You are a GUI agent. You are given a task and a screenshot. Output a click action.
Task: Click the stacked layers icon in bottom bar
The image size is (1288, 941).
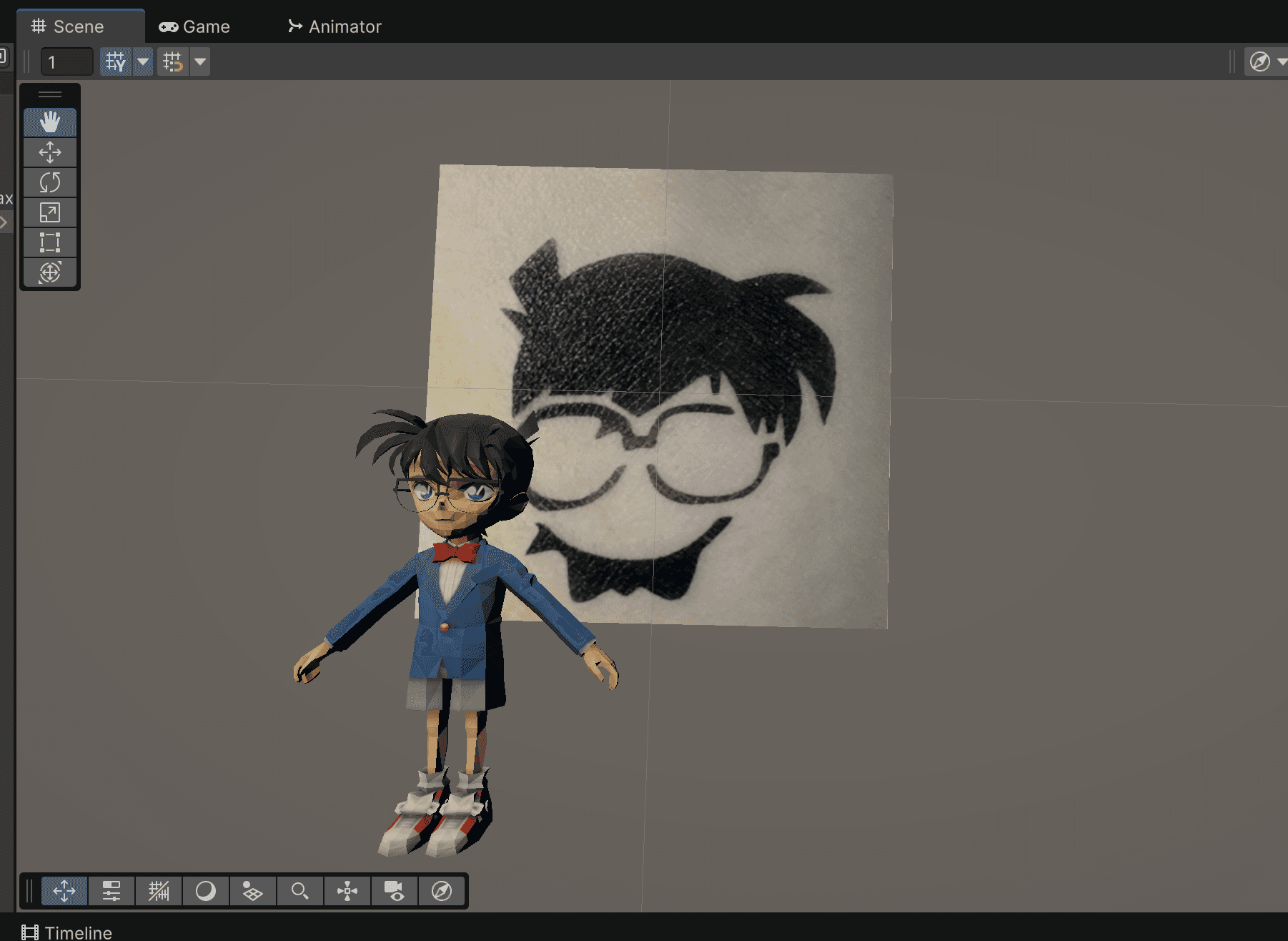click(253, 891)
